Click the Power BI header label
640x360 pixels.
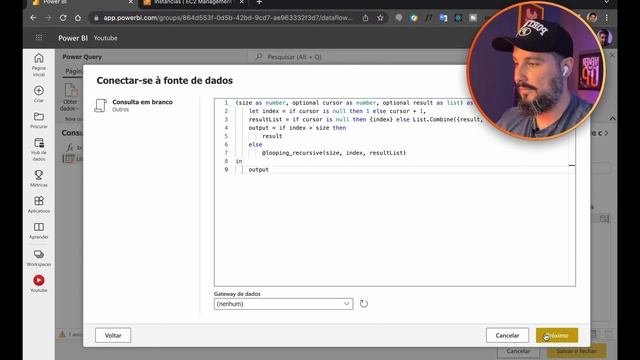[x=73, y=38]
